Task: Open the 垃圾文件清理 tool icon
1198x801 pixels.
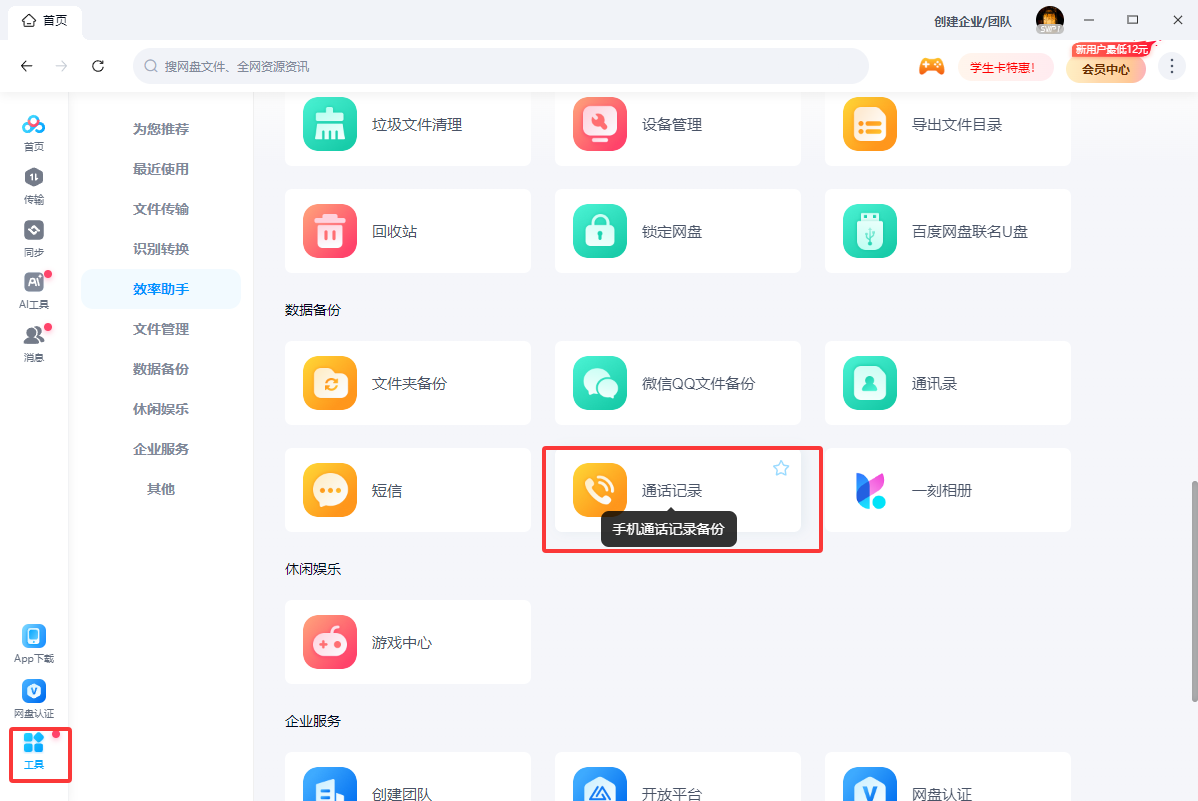Action: (329, 124)
